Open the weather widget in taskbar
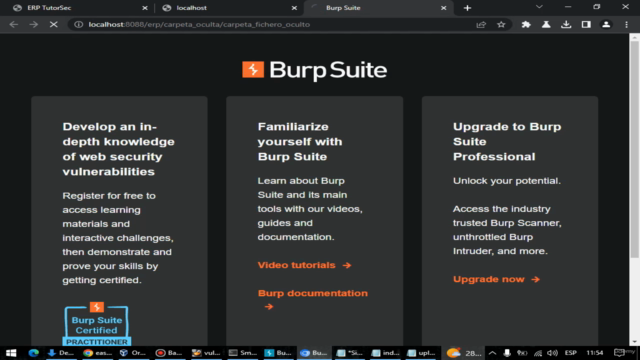Image resolution: width=640 pixels, height=360 pixels. 463,353
